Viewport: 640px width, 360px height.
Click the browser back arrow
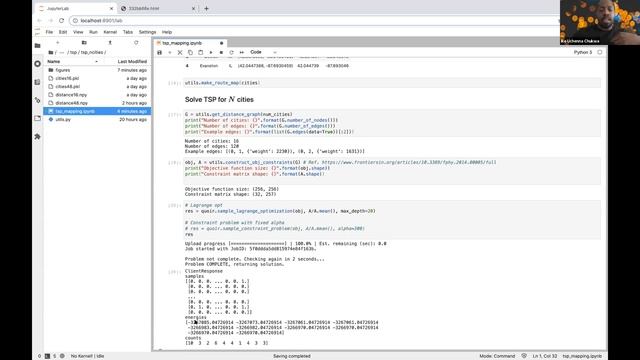pos(40,20)
